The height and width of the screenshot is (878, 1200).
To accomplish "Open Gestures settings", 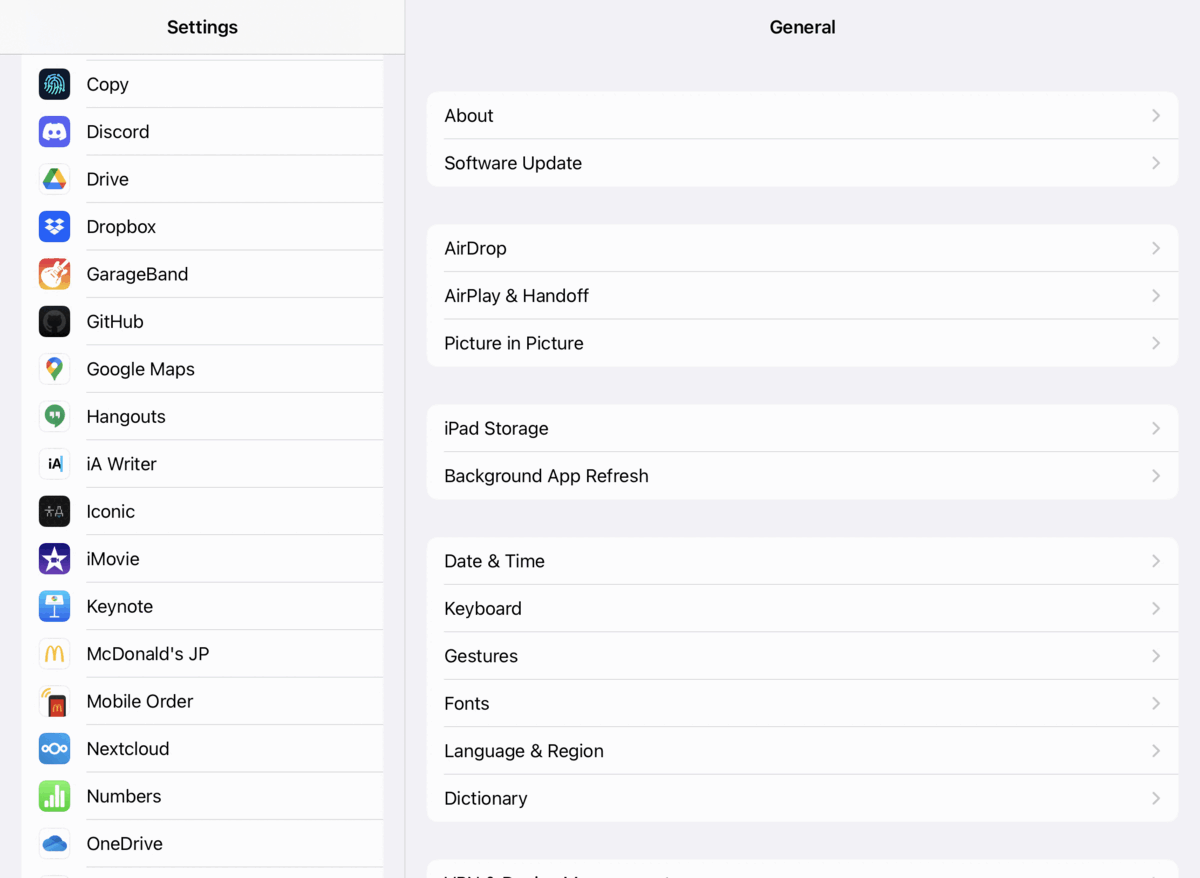I will [802, 656].
